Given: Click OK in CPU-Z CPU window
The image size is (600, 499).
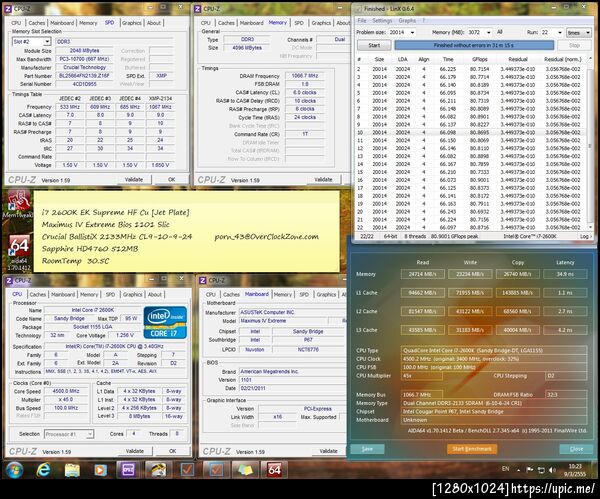Looking at the screenshot, I should tap(173, 451).
